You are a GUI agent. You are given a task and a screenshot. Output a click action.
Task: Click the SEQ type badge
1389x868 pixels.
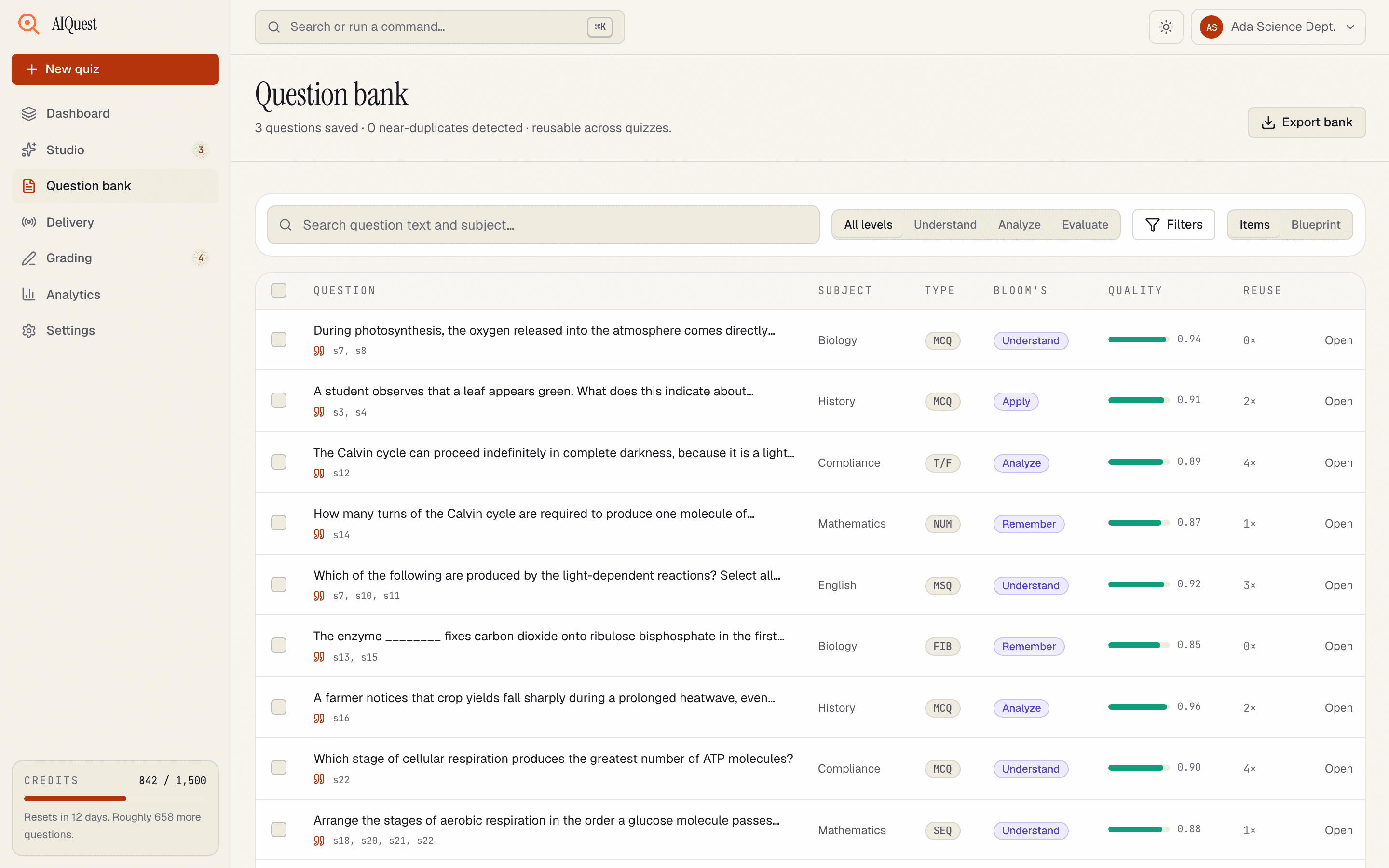[x=942, y=831]
